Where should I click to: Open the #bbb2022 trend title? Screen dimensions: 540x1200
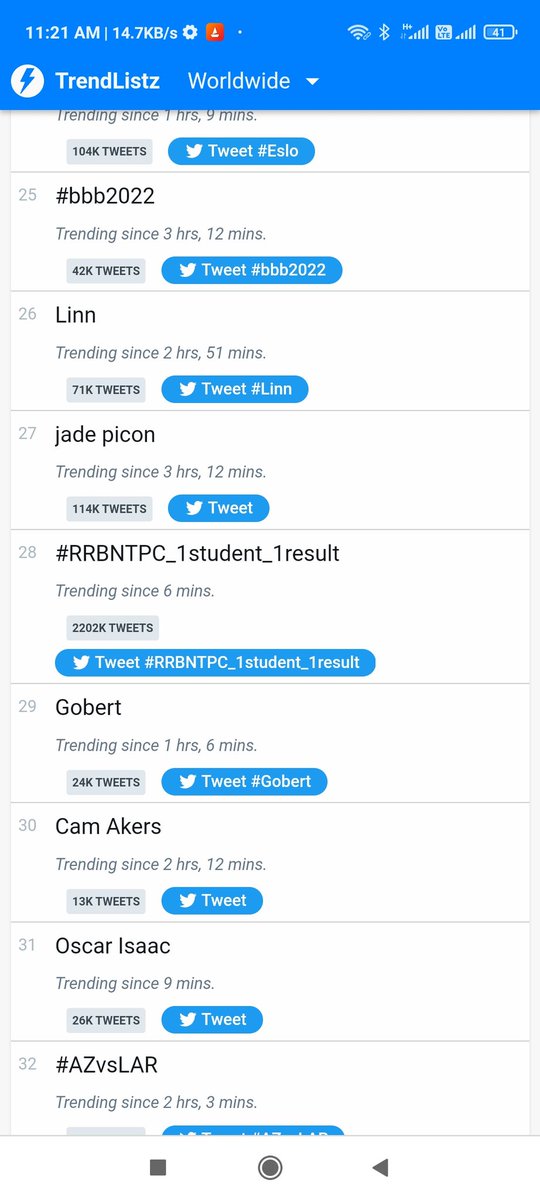click(105, 196)
